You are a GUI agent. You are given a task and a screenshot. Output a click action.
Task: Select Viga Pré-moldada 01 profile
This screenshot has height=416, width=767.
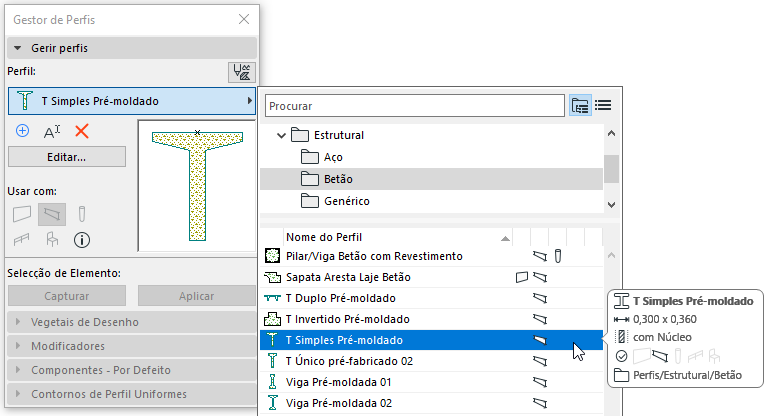point(432,382)
